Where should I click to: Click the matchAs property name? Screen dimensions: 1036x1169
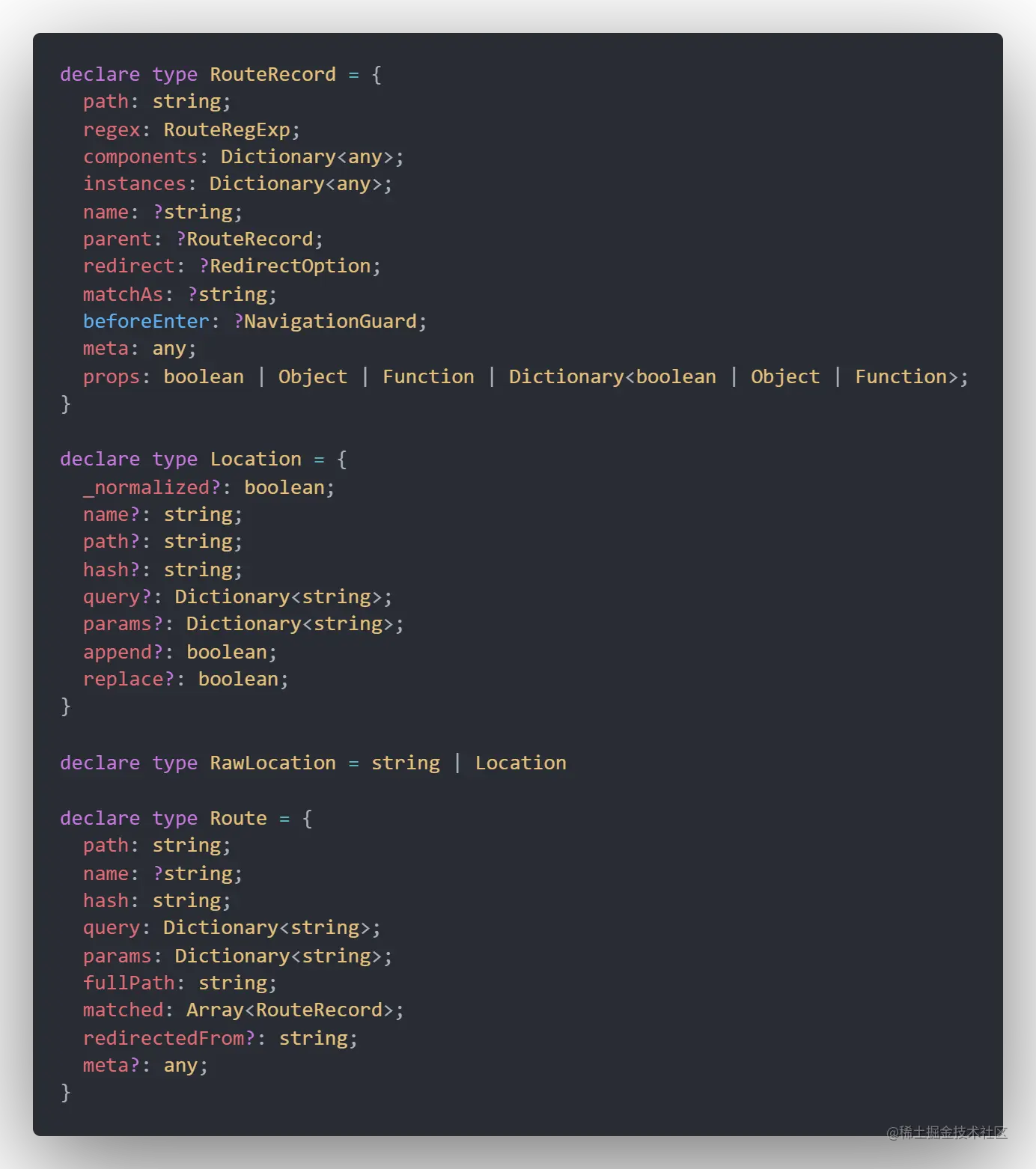(123, 295)
